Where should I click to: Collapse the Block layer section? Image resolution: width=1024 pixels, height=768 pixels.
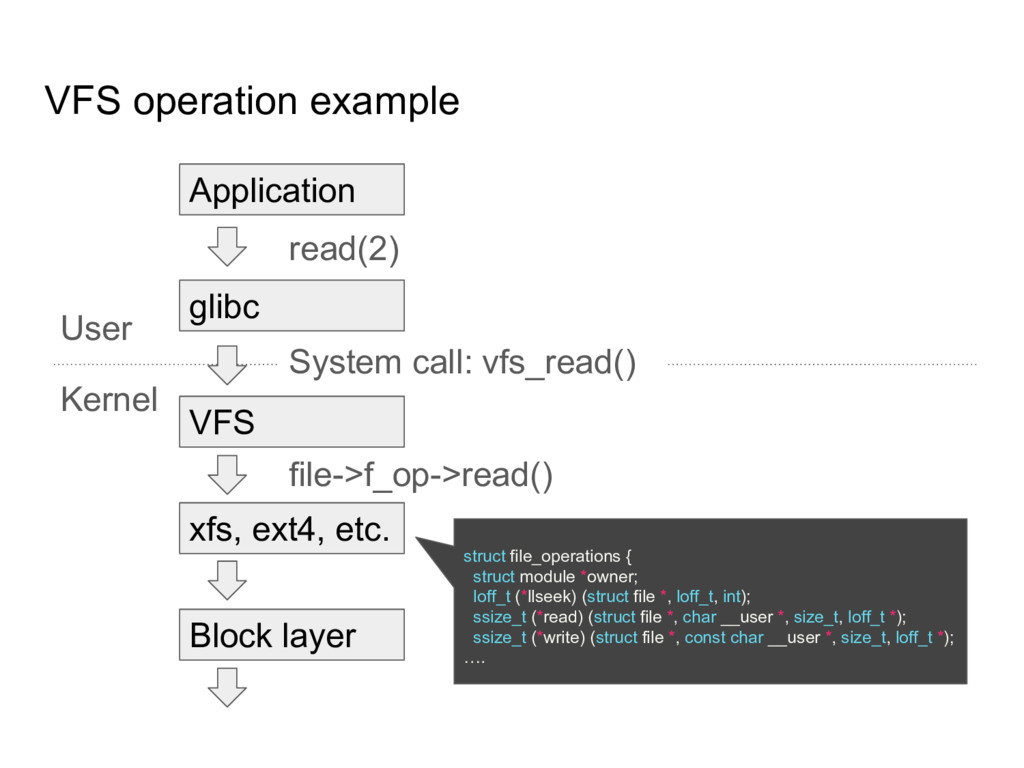(291, 634)
